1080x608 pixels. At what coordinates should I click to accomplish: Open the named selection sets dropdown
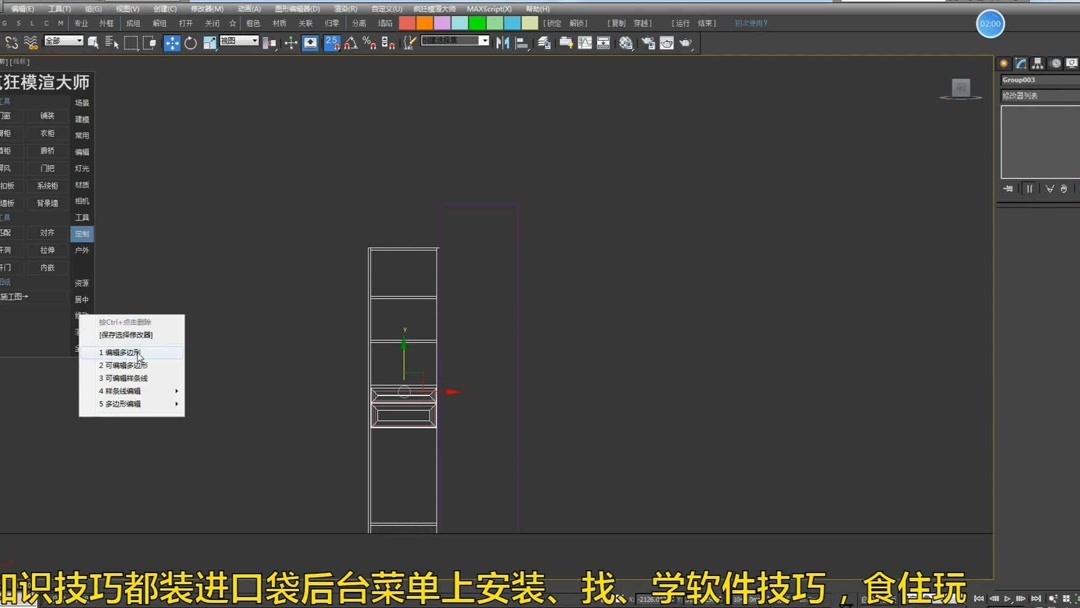coord(455,41)
